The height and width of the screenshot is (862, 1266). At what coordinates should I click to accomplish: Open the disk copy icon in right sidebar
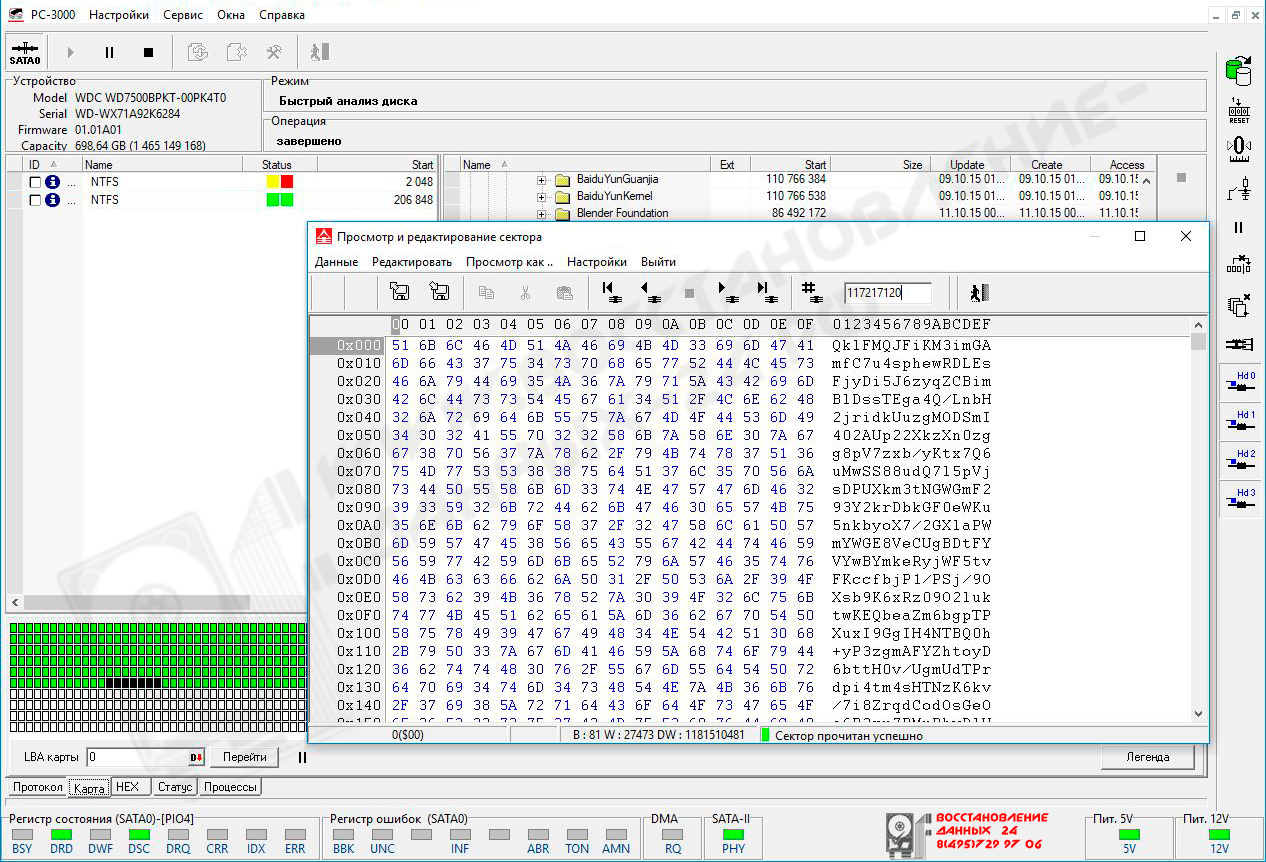pos(1239,72)
